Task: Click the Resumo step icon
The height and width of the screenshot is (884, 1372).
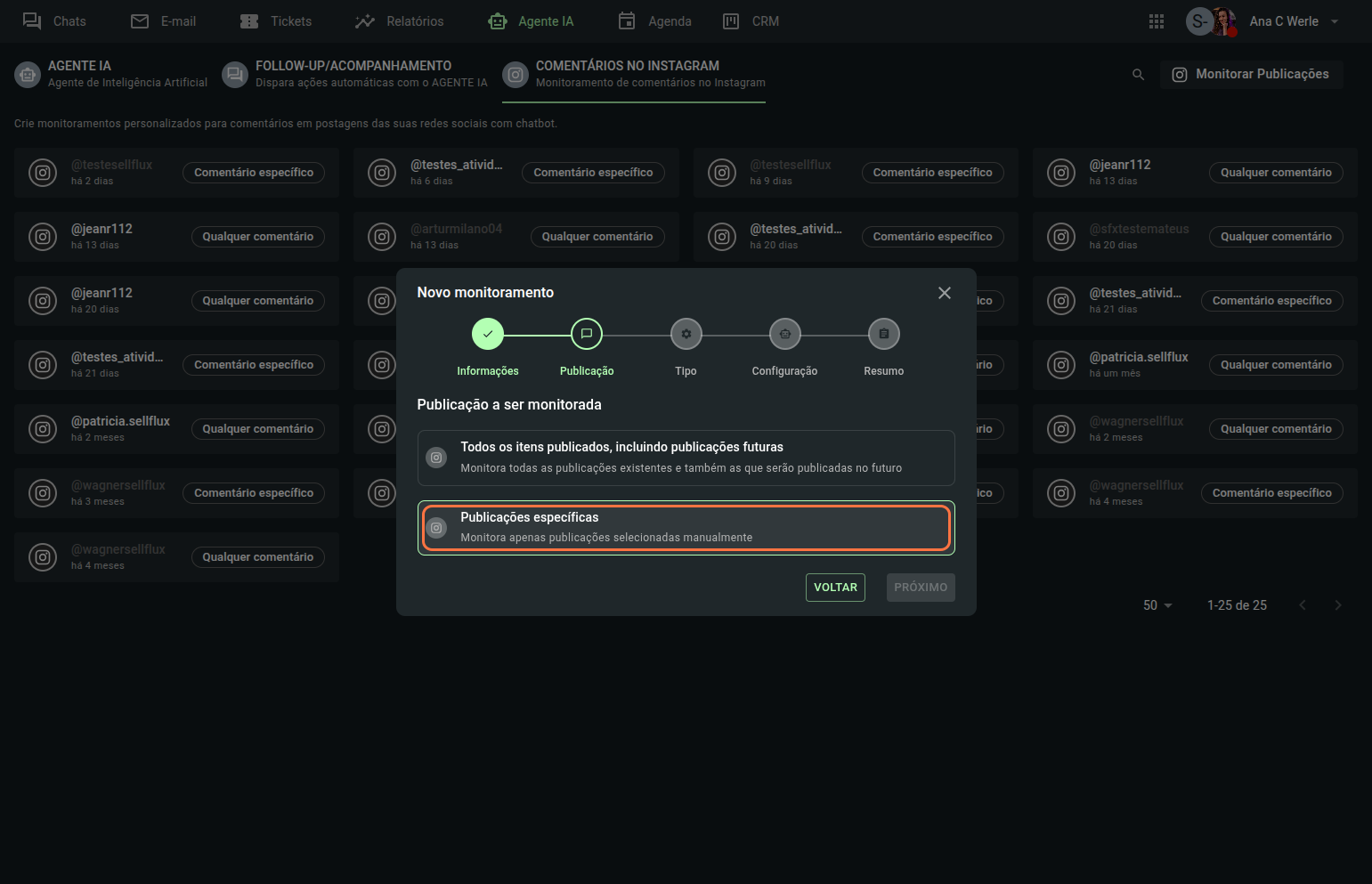Action: click(883, 334)
